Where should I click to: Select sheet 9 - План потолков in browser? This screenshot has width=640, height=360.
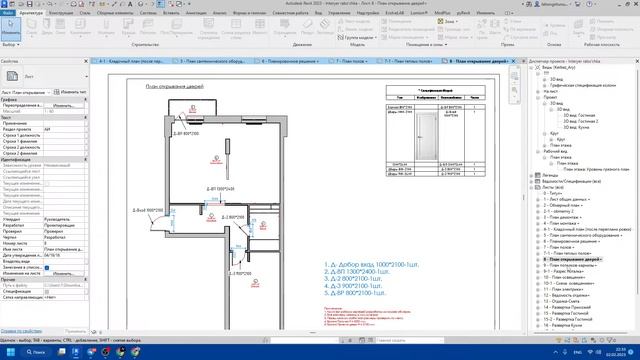pyautogui.click(x=569, y=265)
